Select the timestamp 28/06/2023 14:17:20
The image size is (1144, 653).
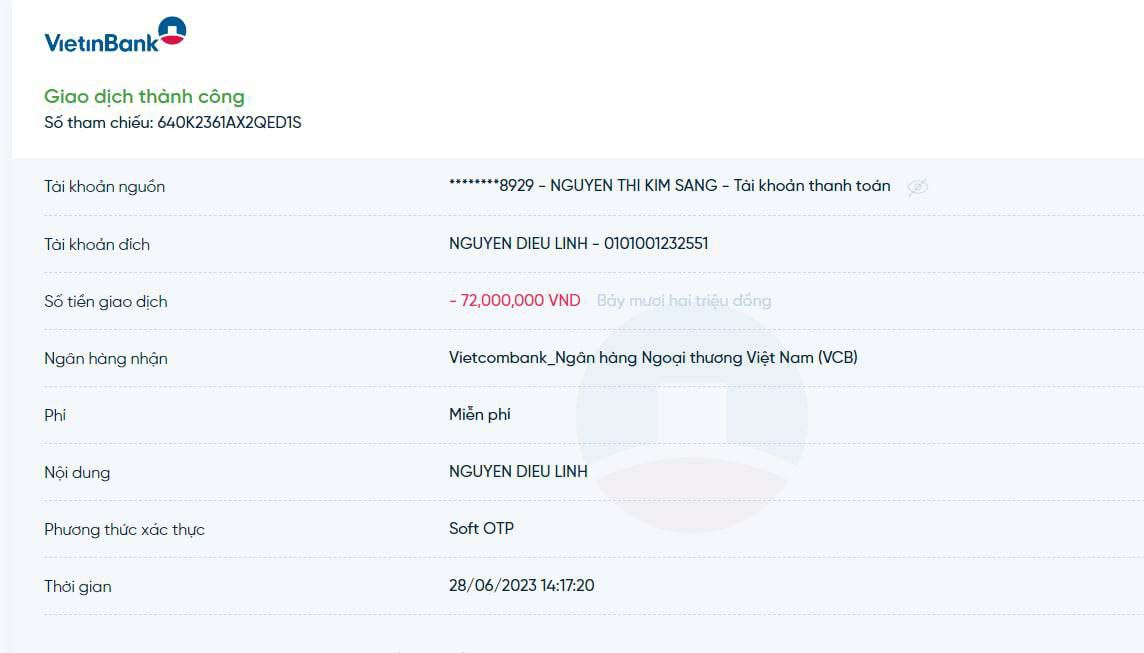click(x=521, y=585)
